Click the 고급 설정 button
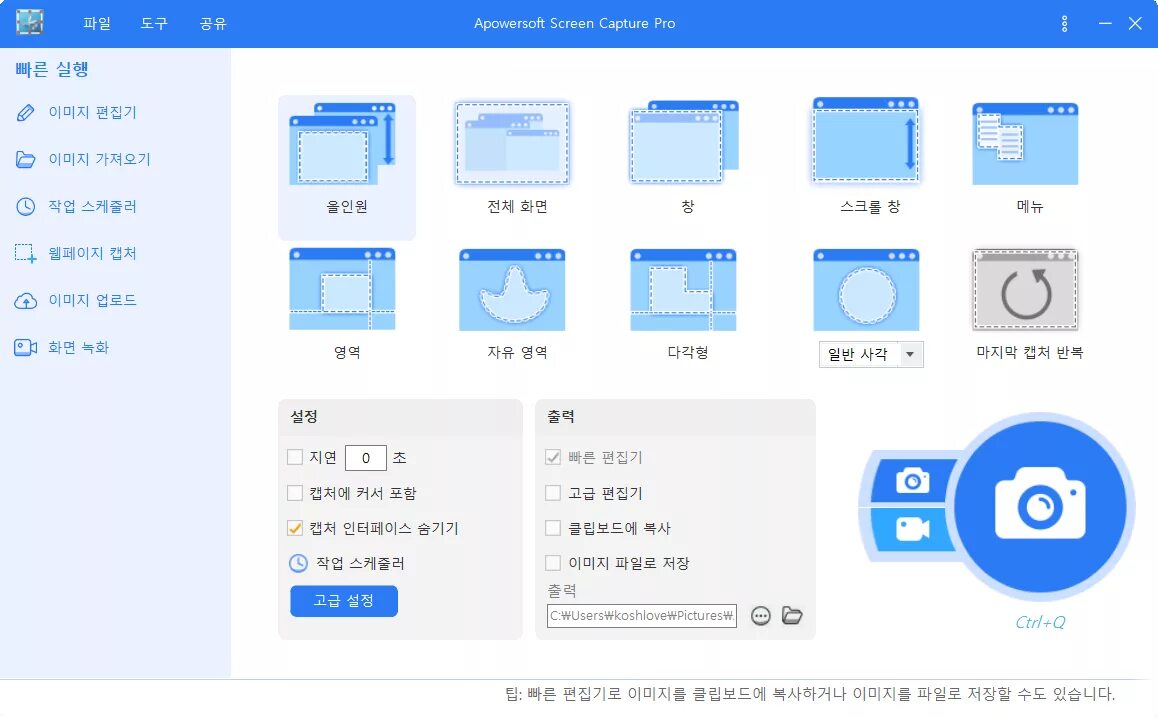 click(344, 601)
